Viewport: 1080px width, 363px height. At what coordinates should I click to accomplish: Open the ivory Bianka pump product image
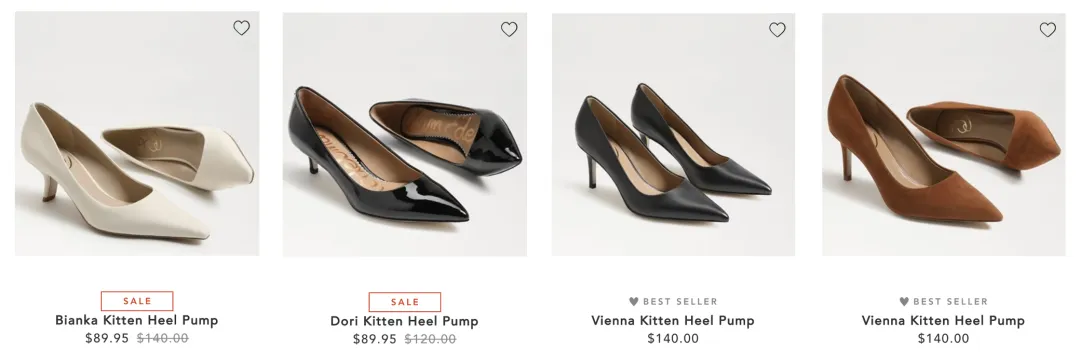[137, 134]
